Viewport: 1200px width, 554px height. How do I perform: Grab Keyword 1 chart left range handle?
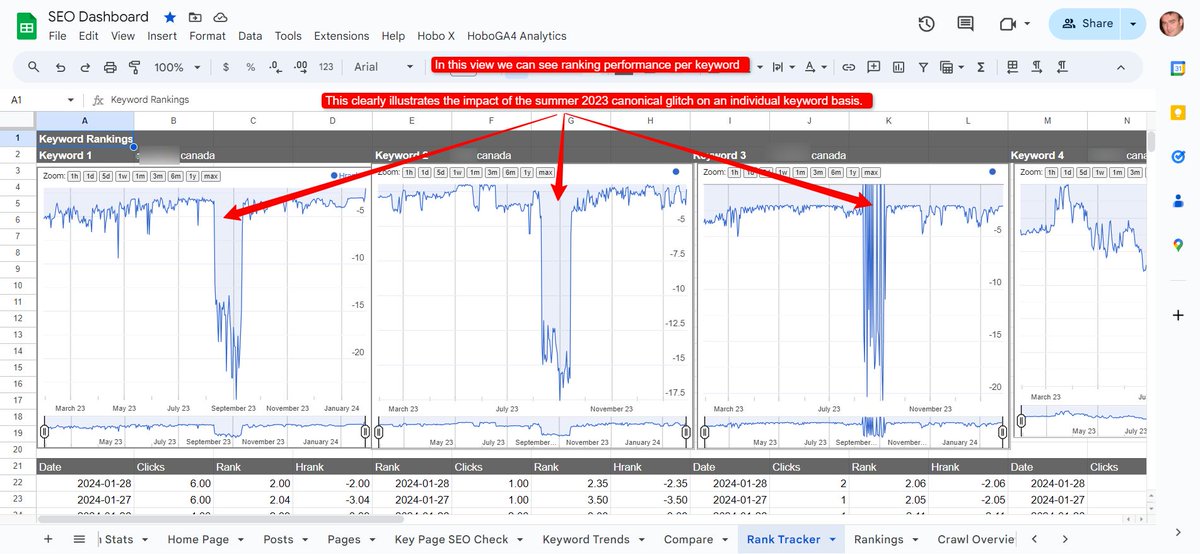44,431
